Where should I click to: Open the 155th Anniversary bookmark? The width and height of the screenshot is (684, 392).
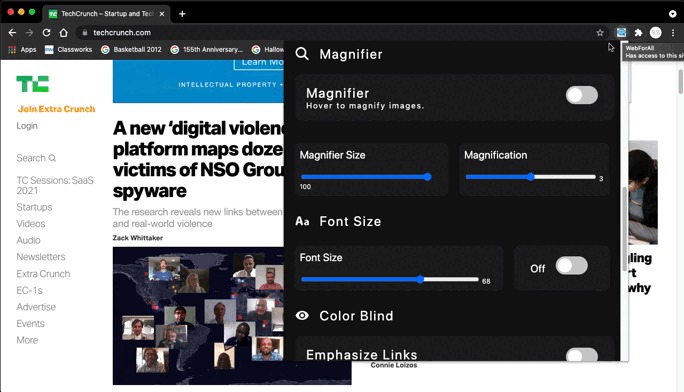pos(207,50)
